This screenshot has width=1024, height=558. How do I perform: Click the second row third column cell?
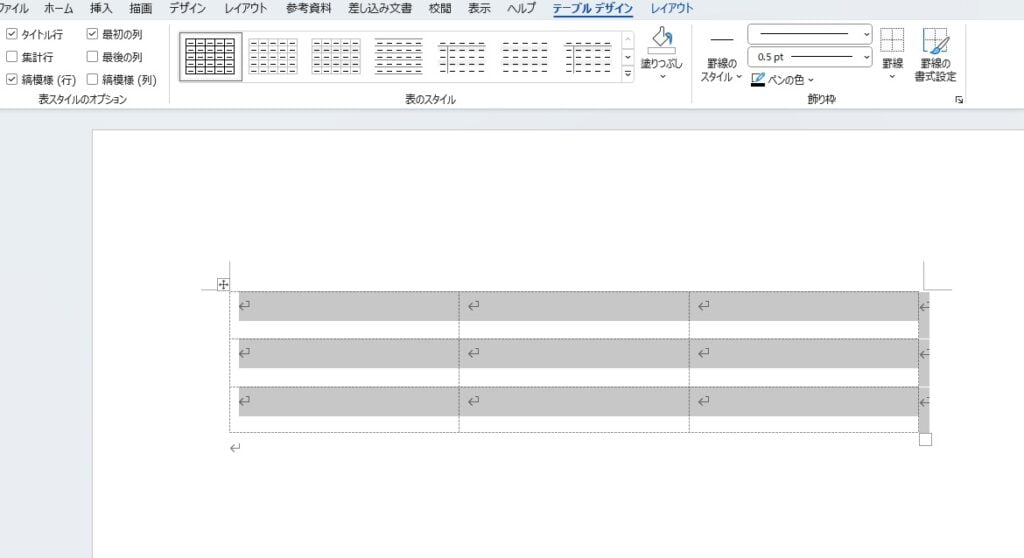(x=804, y=362)
